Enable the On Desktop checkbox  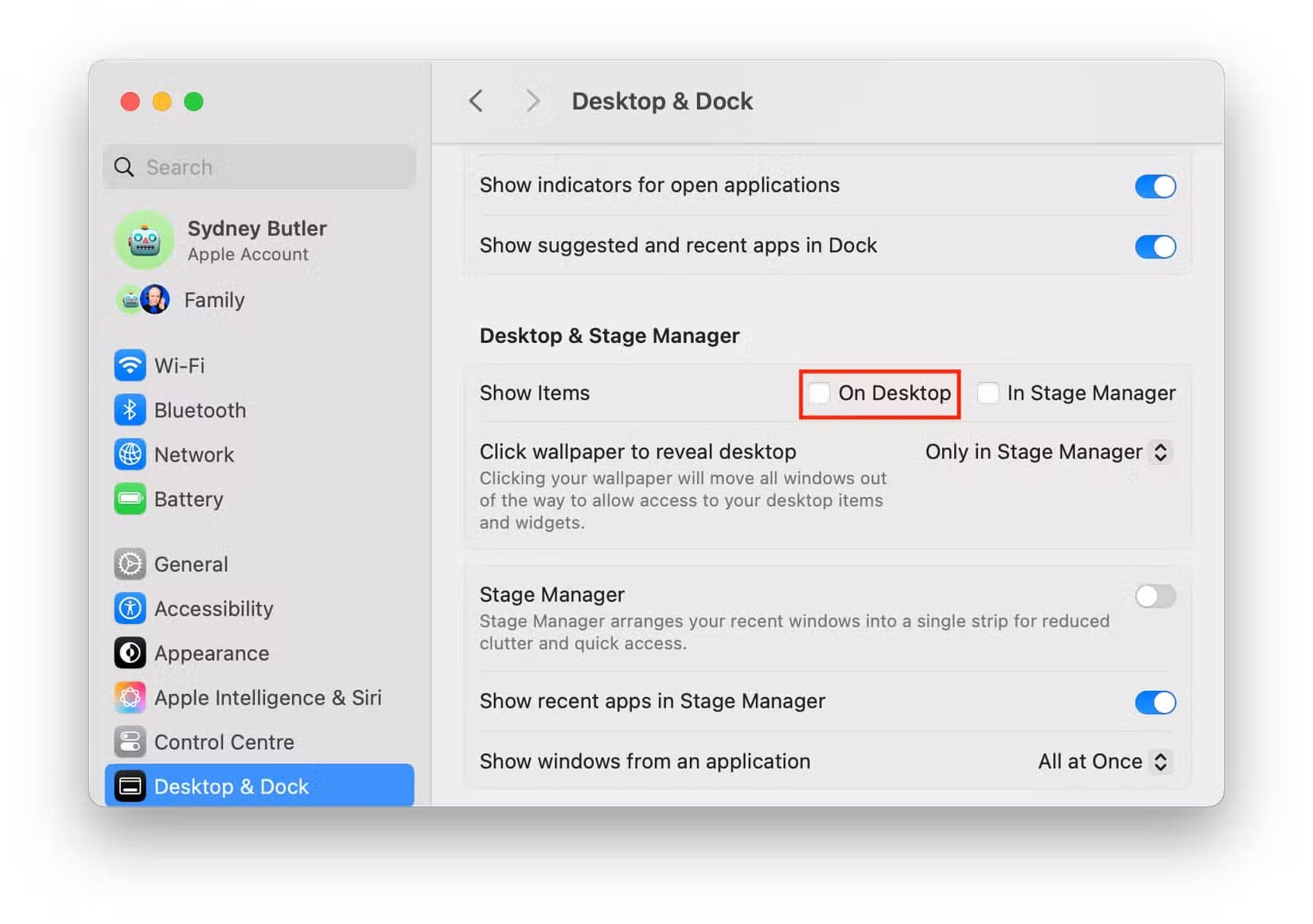(819, 393)
